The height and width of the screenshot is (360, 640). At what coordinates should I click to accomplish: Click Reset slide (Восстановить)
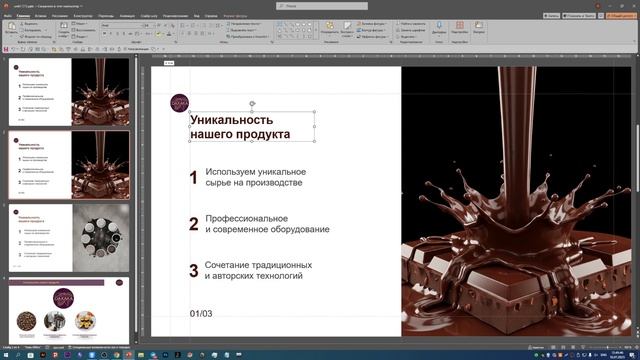(84, 30)
